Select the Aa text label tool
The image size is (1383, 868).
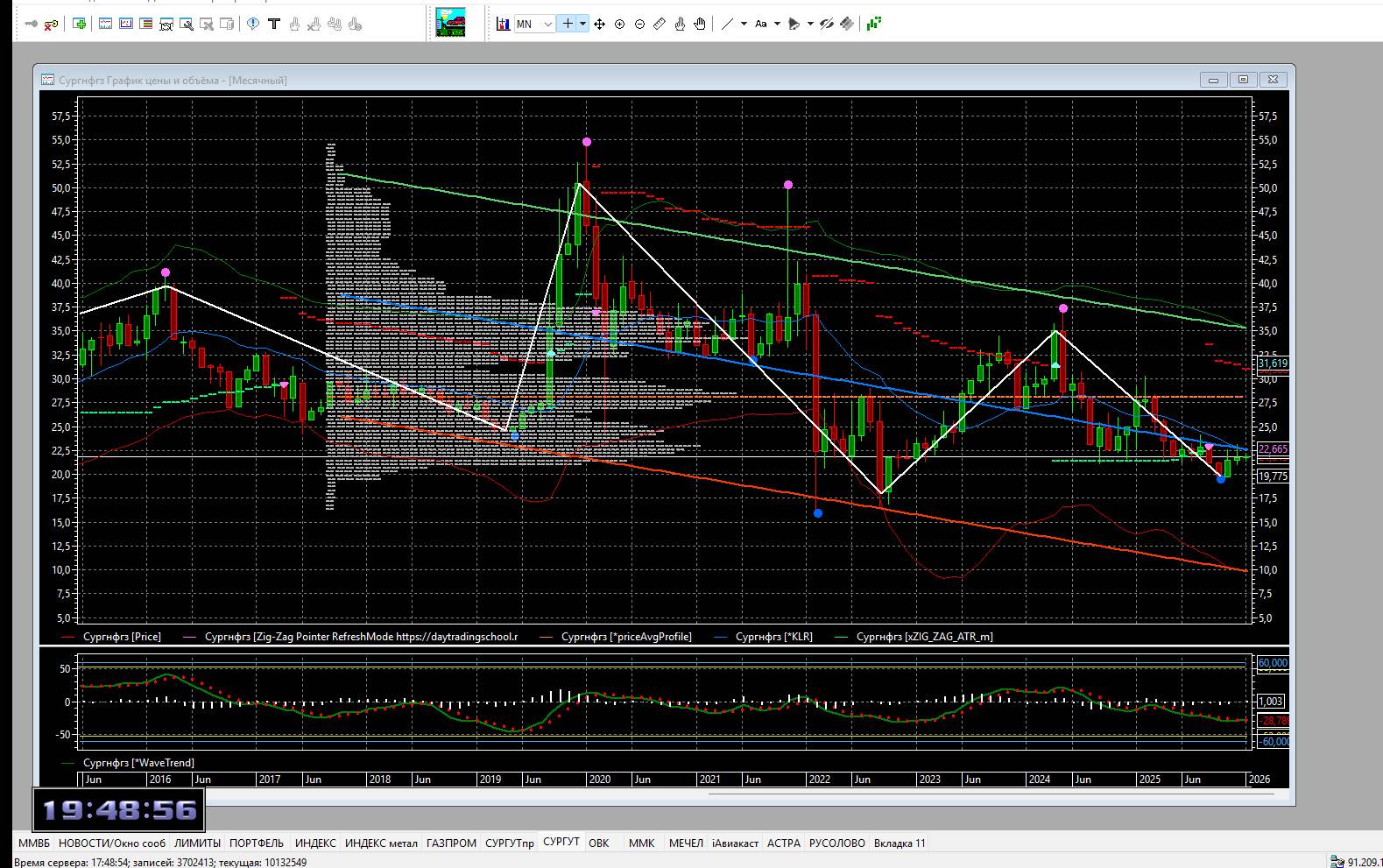tap(760, 24)
